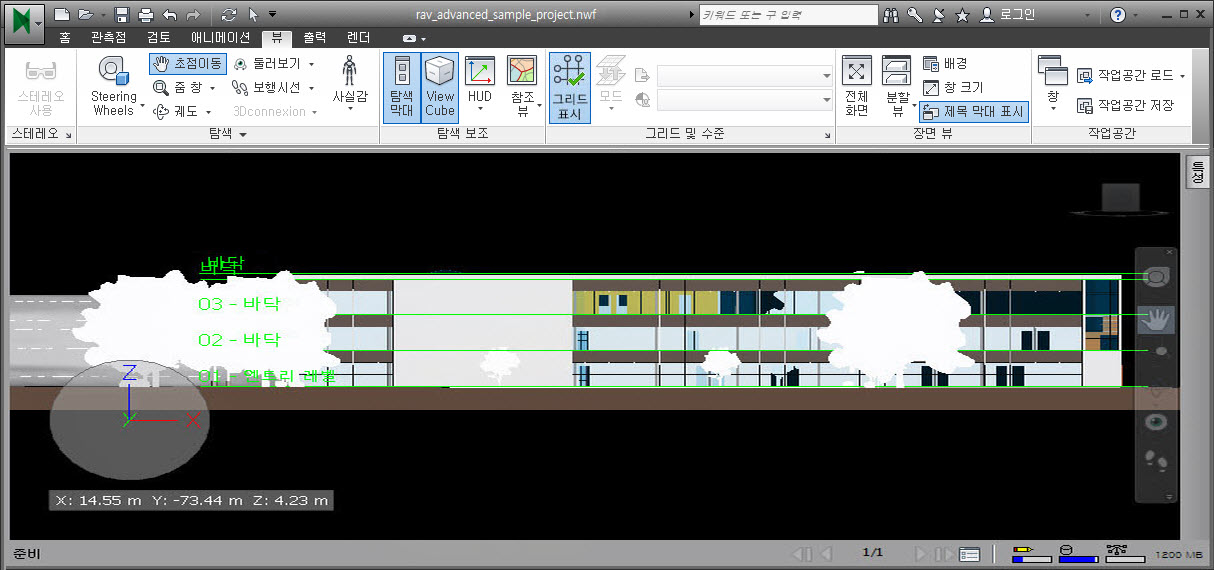
Task: Click the print icon
Action: click(x=146, y=15)
